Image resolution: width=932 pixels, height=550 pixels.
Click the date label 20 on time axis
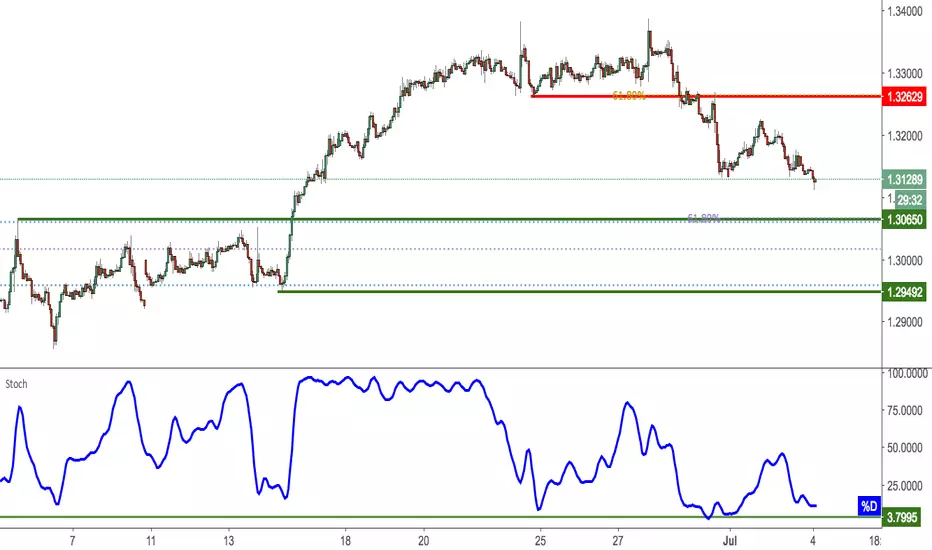423,541
